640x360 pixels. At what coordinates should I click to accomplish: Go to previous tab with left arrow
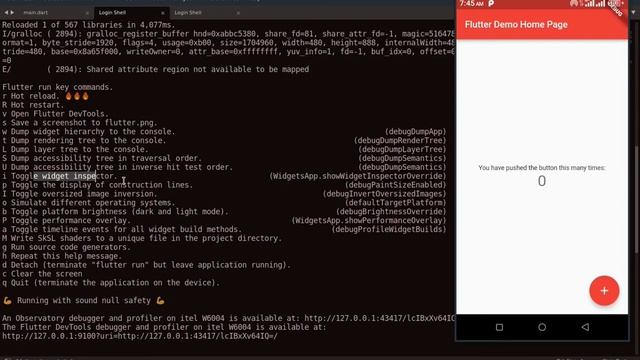coord(6,13)
